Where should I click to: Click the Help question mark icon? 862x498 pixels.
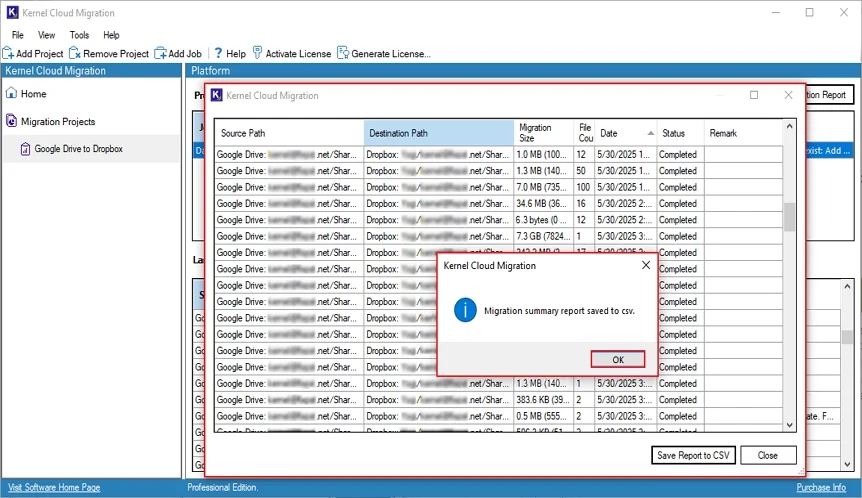218,53
